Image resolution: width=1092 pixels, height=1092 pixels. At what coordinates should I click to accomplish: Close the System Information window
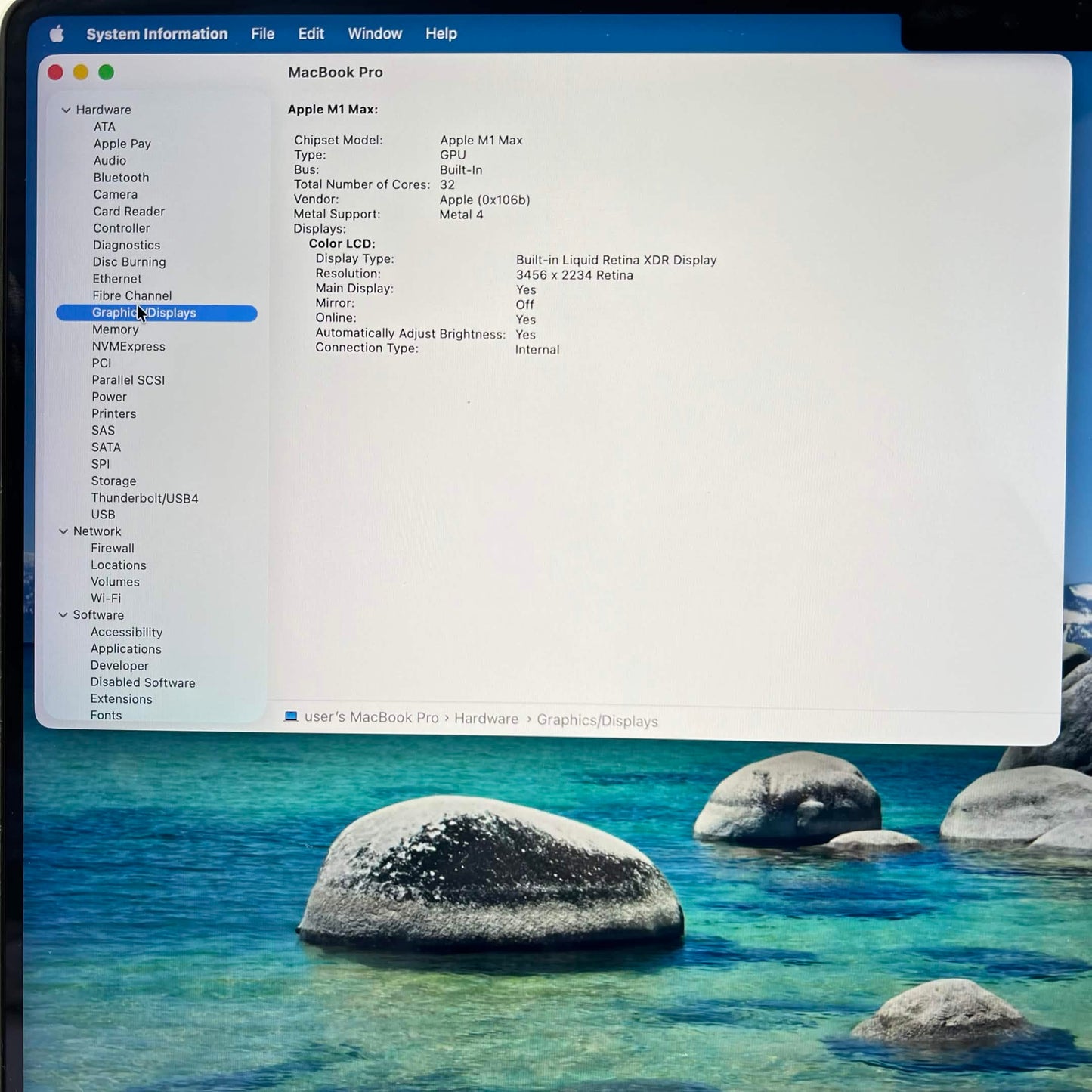pyautogui.click(x=55, y=73)
